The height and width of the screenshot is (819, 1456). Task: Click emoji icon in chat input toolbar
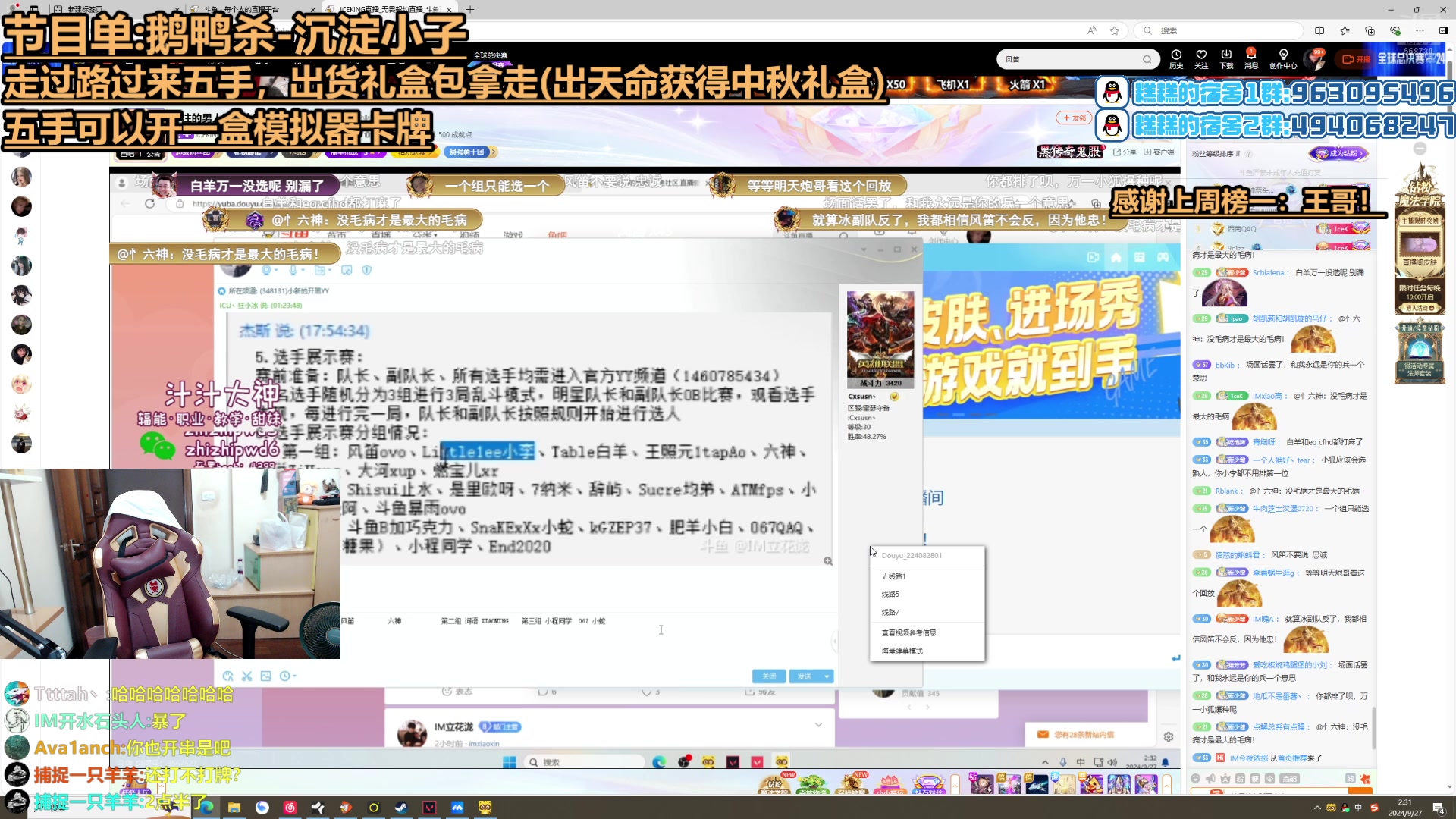pyautogui.click(x=1196, y=778)
